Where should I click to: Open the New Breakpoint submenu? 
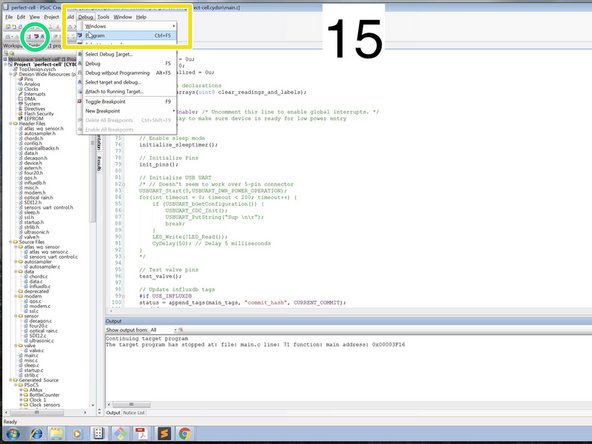tap(126, 111)
